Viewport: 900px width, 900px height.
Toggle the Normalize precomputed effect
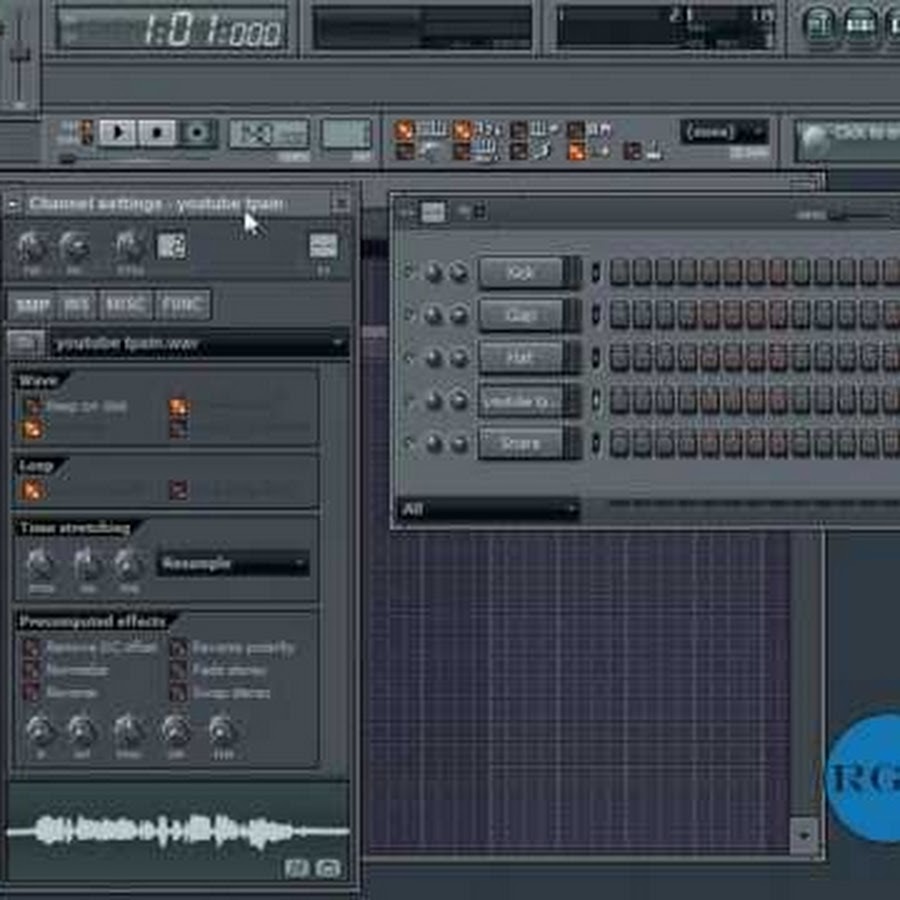point(32,670)
